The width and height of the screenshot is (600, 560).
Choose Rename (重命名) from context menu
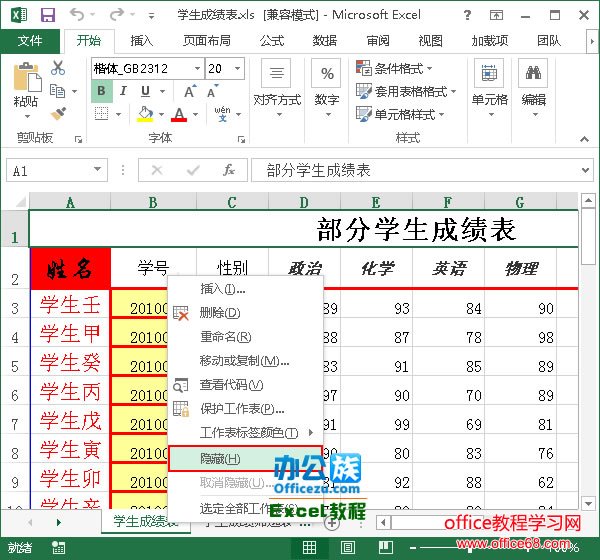click(x=246, y=337)
